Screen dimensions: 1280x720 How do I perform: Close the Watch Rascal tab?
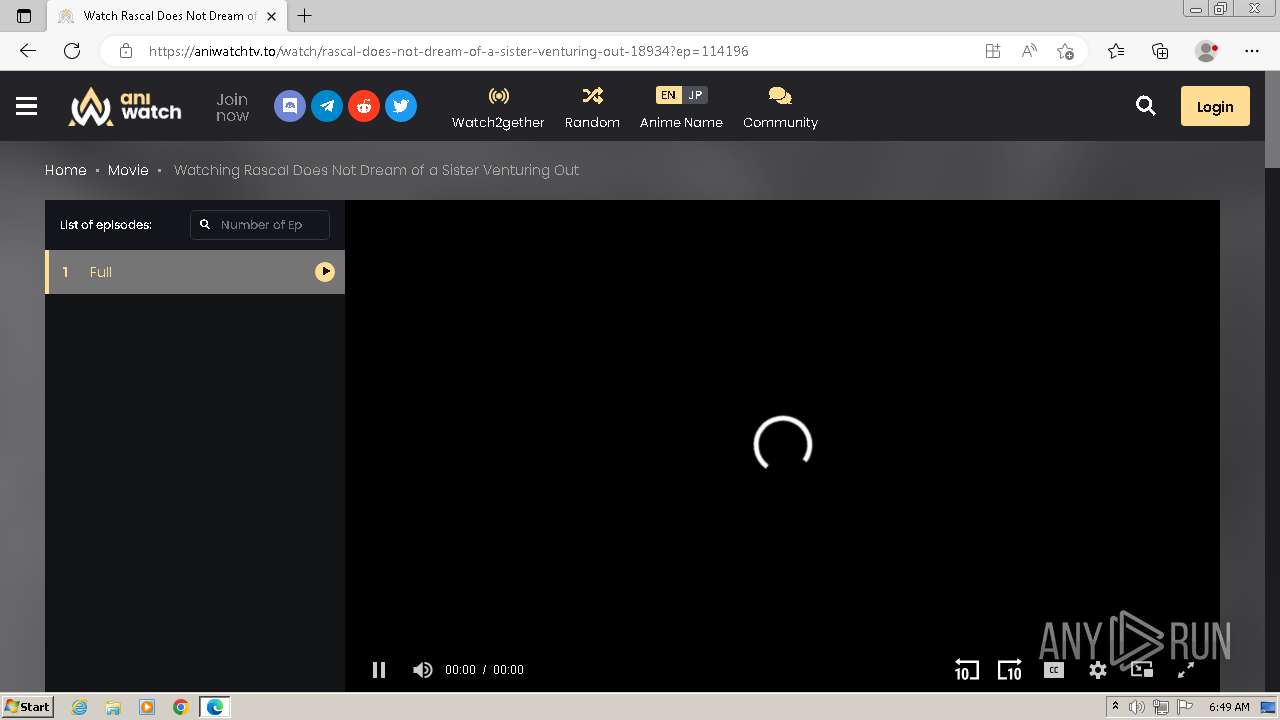(x=271, y=16)
